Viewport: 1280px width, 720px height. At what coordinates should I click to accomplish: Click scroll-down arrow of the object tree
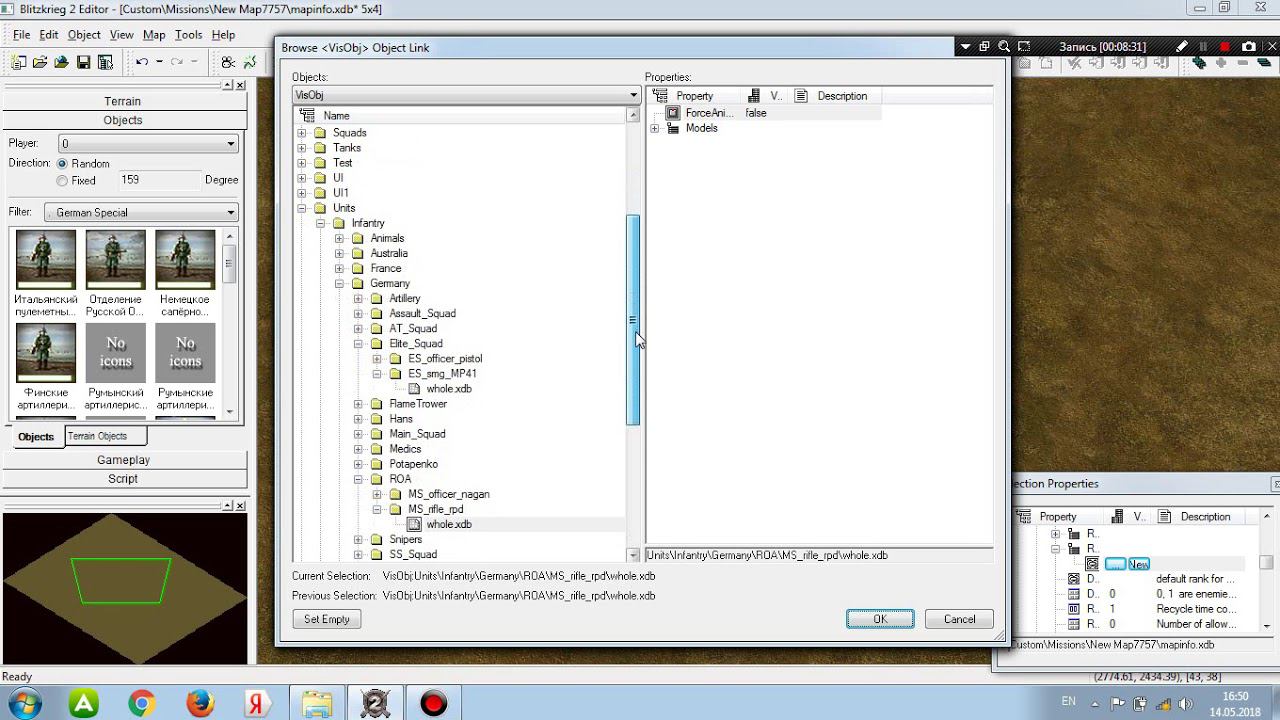633,555
